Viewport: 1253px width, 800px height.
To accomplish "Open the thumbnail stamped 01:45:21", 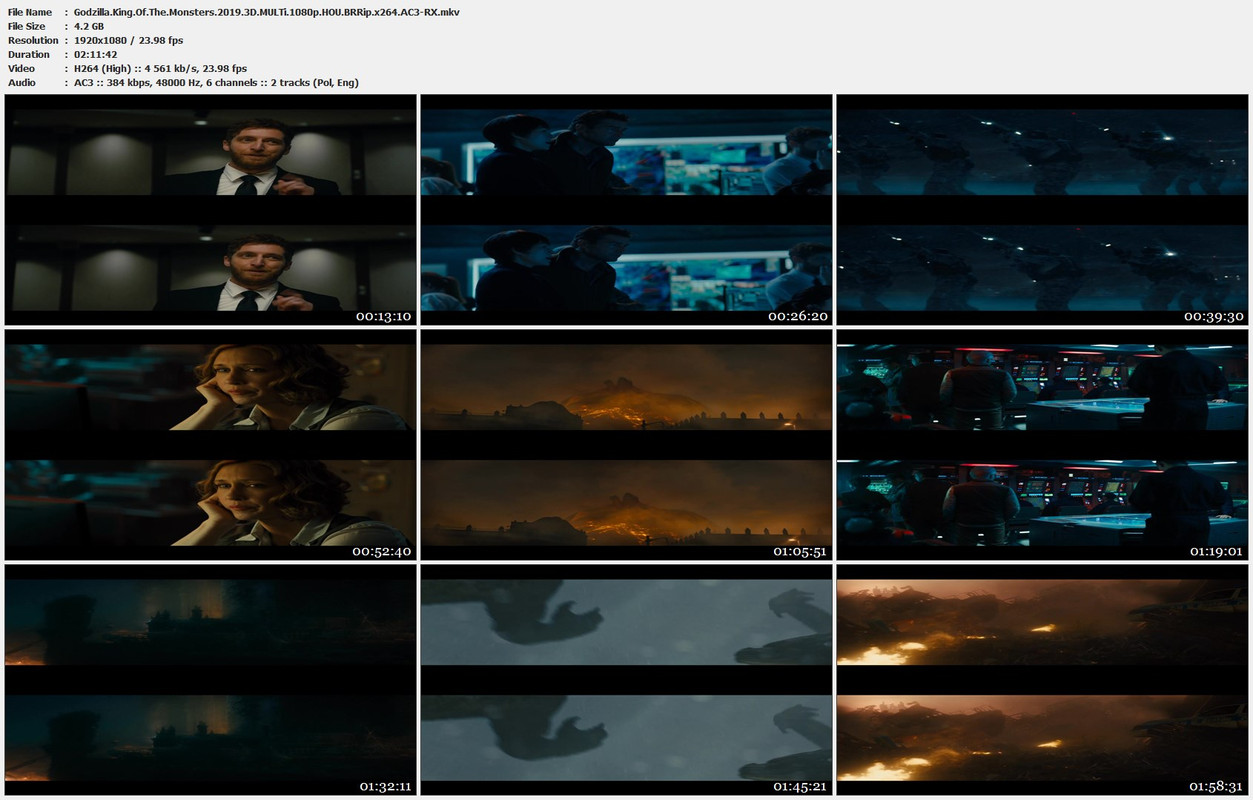I will [626, 679].
